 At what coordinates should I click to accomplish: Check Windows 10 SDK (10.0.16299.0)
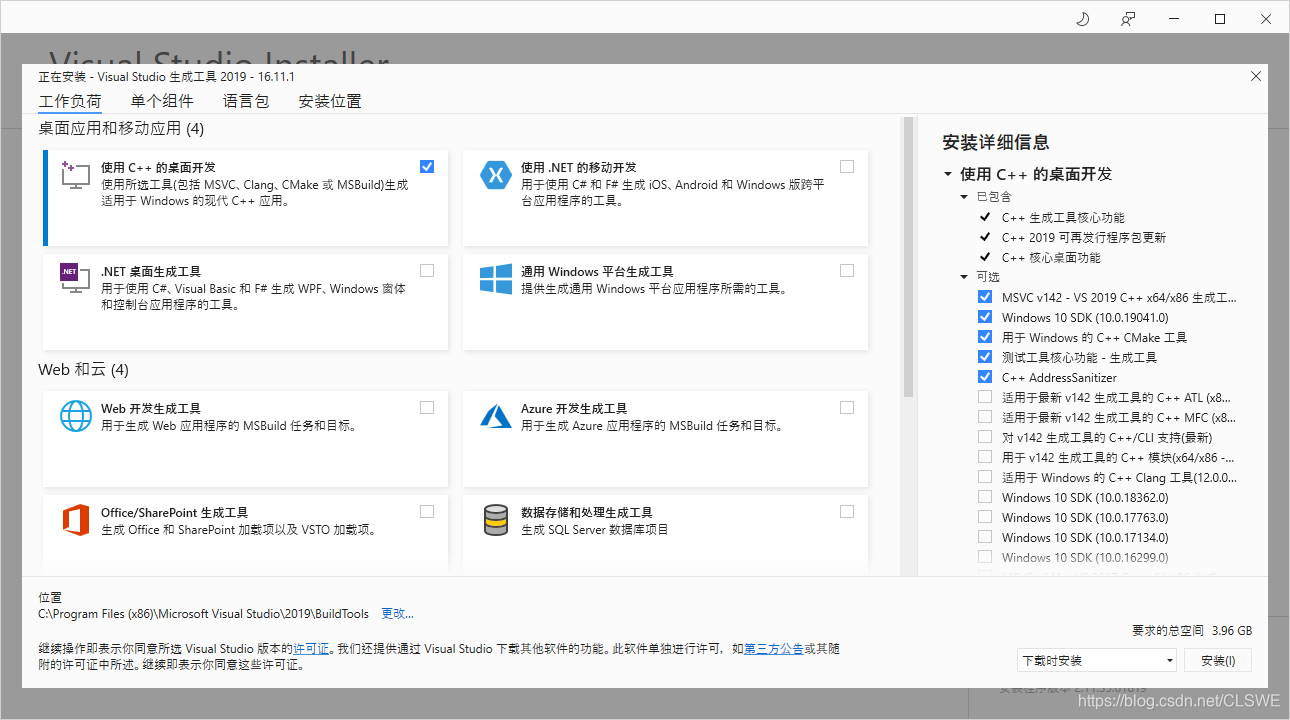985,557
